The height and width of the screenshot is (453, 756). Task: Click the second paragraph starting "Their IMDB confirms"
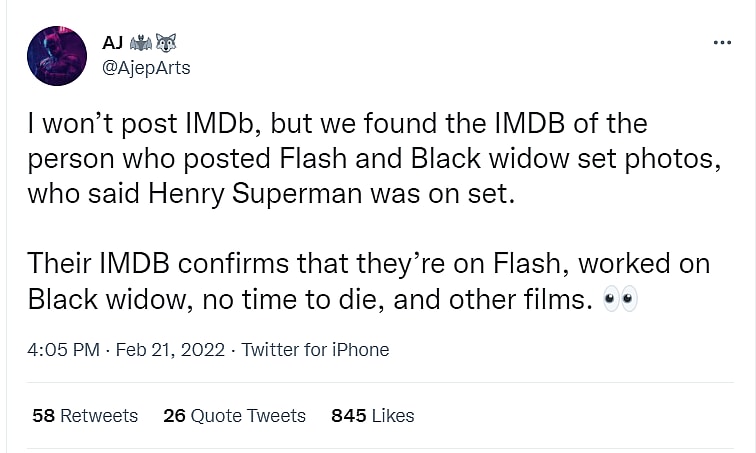[360, 281]
